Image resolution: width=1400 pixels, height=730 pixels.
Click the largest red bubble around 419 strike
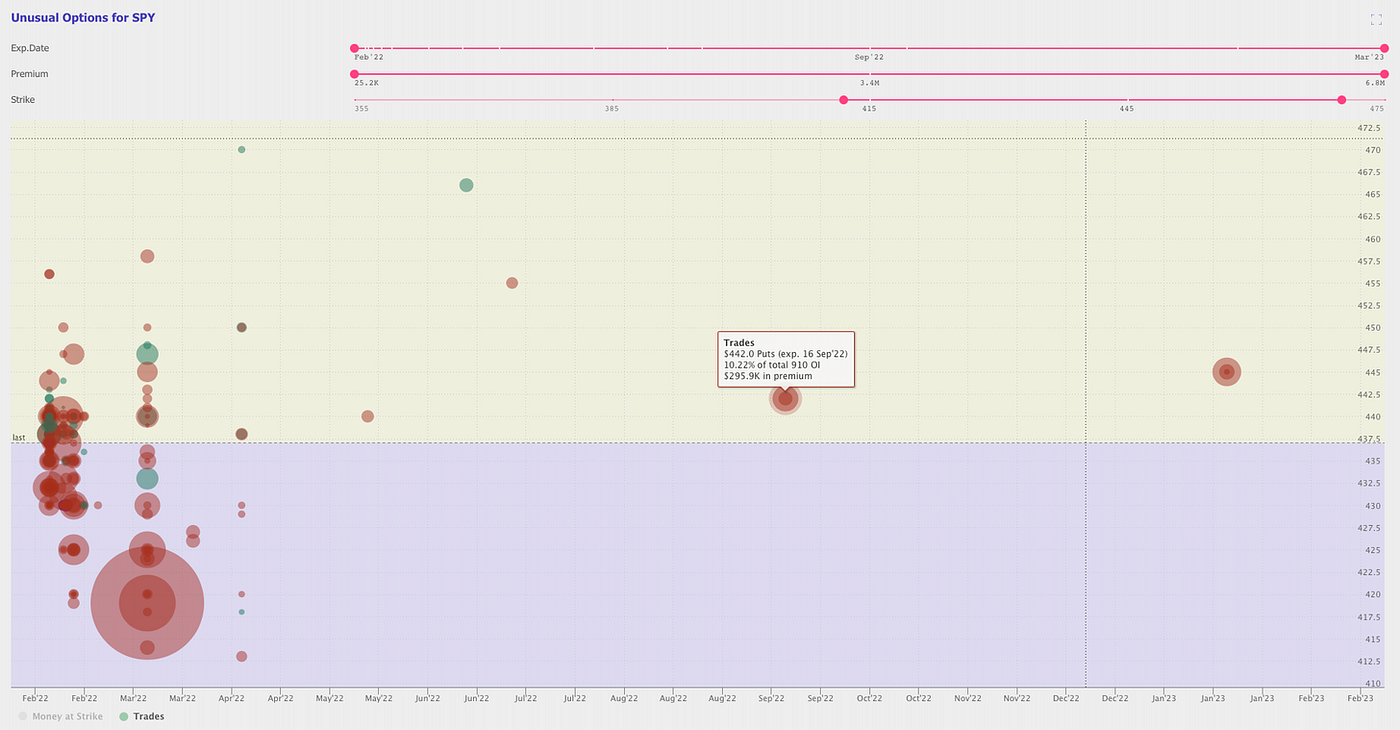point(147,603)
